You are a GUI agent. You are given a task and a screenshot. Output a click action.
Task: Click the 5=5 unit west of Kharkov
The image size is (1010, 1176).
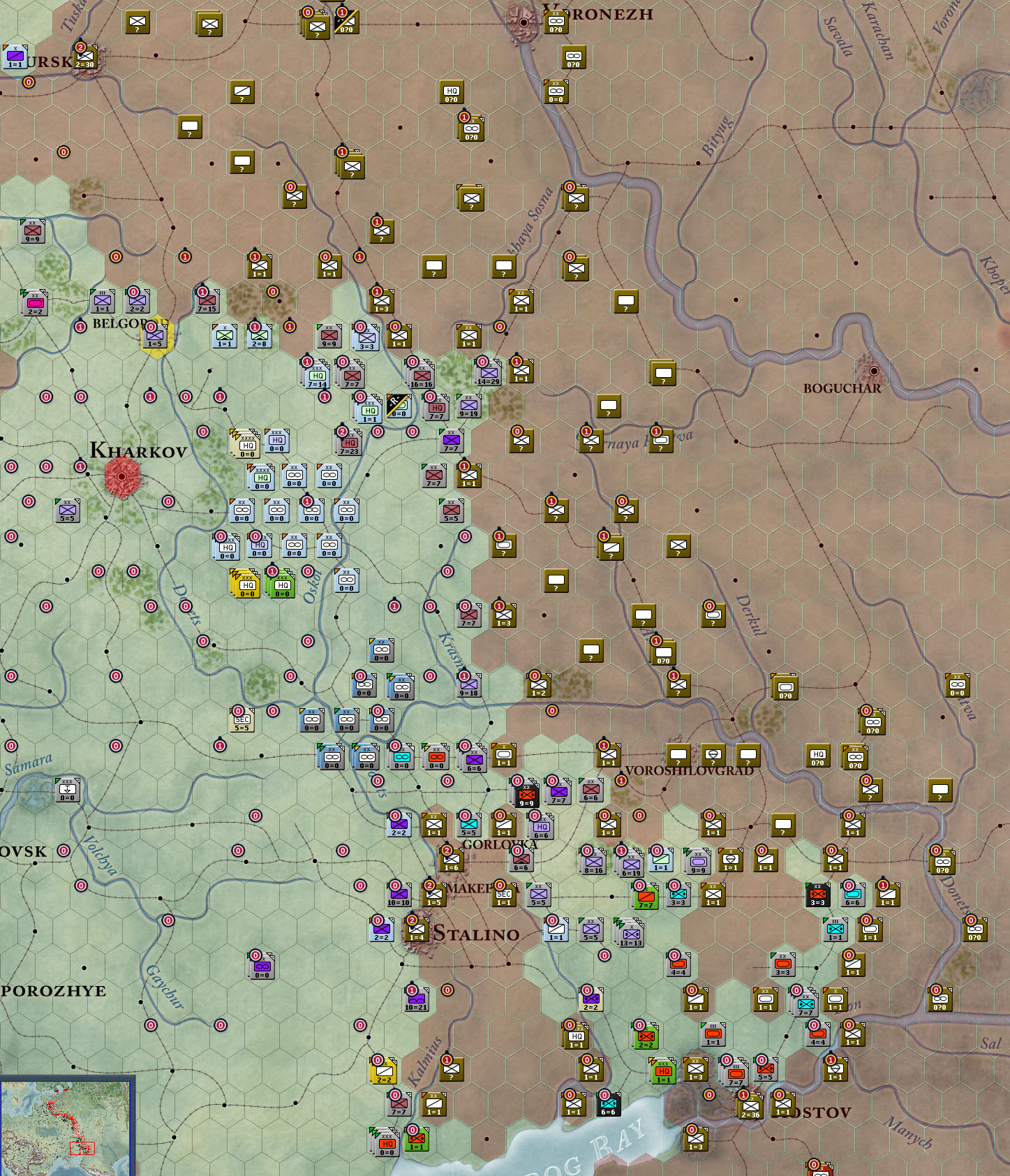(68, 510)
